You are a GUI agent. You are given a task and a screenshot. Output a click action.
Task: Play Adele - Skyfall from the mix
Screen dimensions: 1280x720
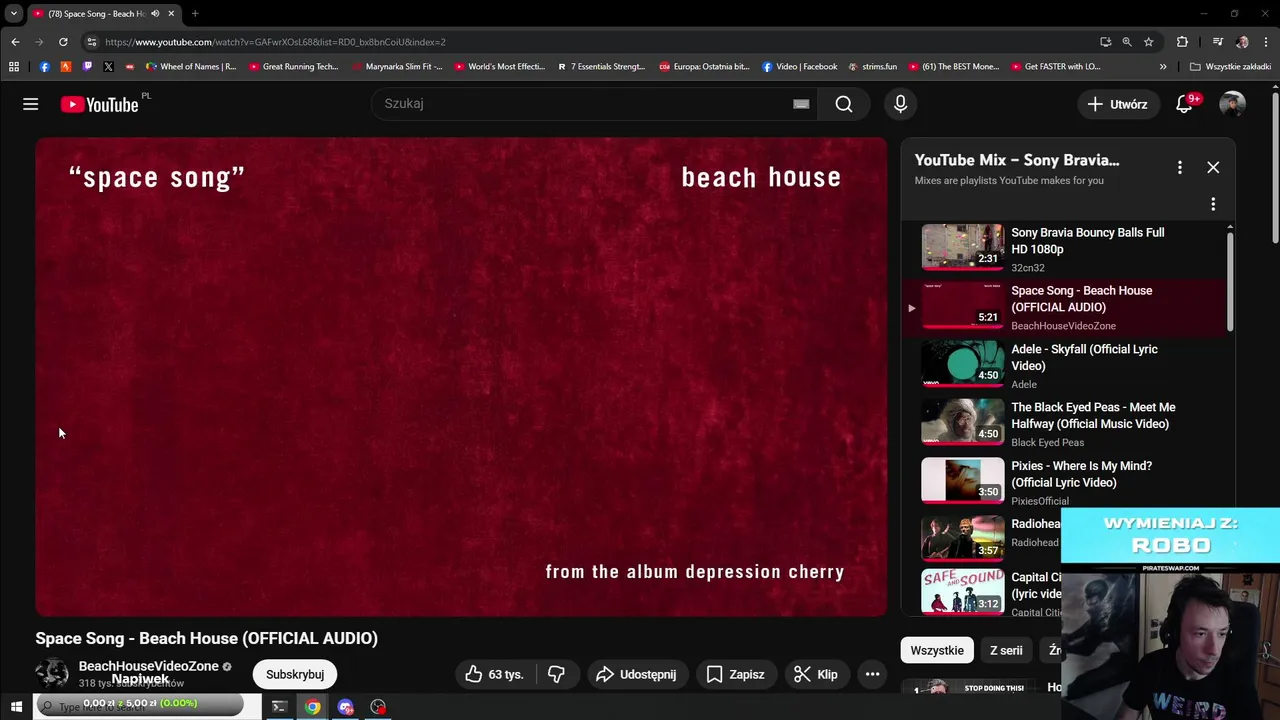coord(1063,365)
